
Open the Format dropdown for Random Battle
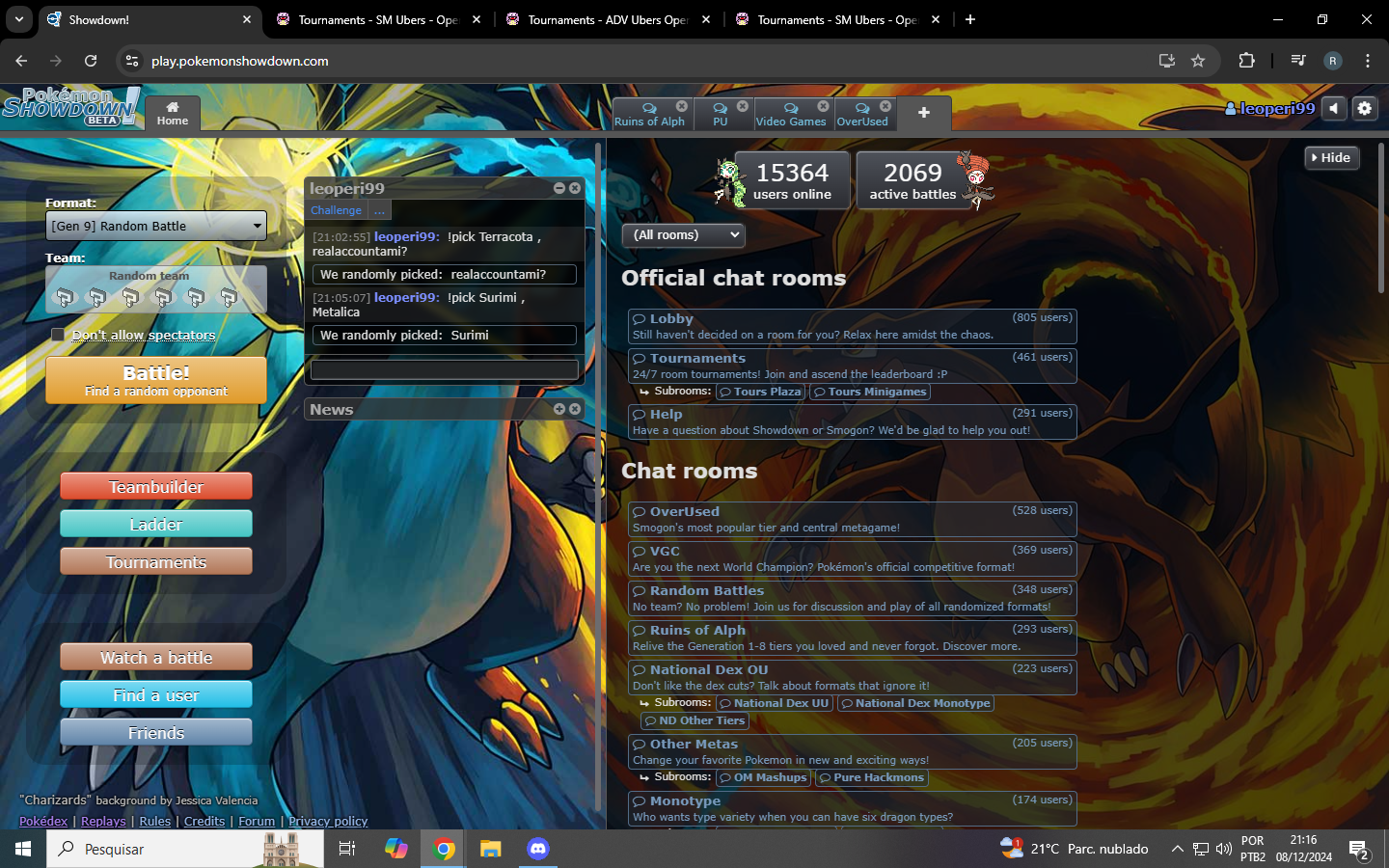pyautogui.click(x=156, y=226)
